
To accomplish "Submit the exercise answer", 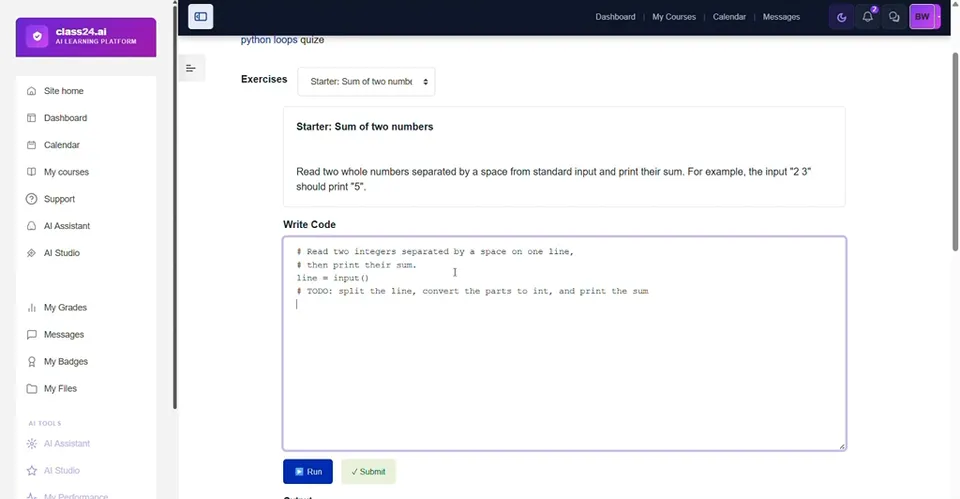I will click(368, 471).
